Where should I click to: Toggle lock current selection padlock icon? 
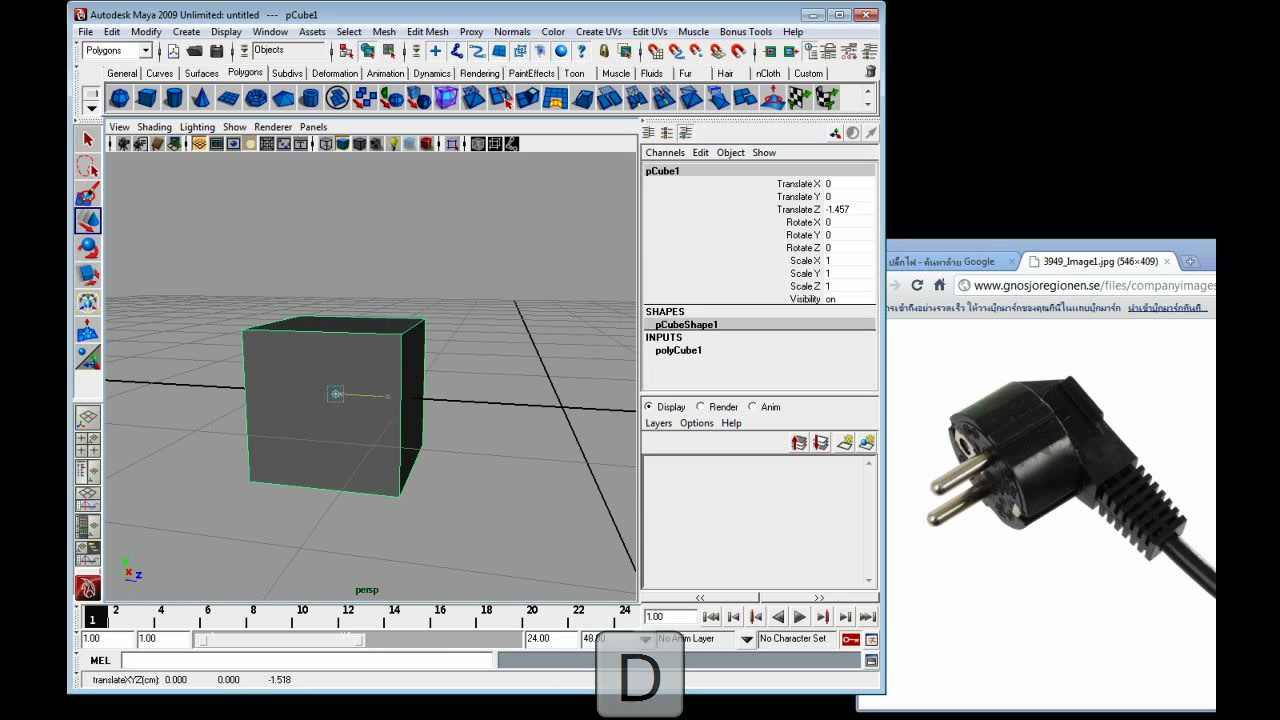[604, 51]
